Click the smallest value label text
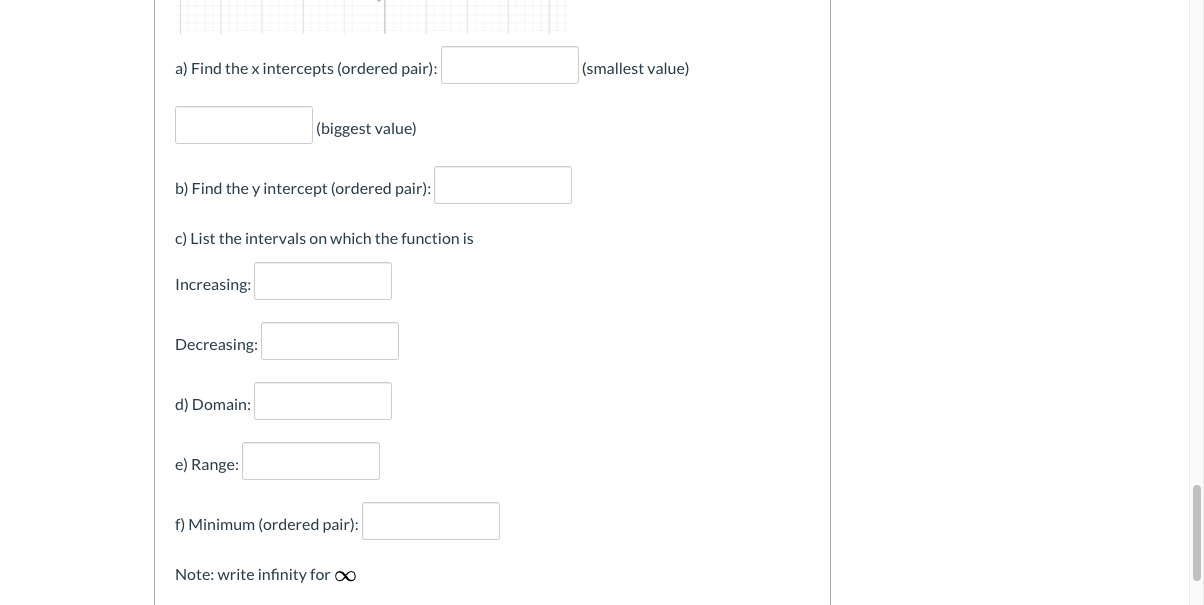Viewport: 1204px width, 605px height. click(635, 68)
